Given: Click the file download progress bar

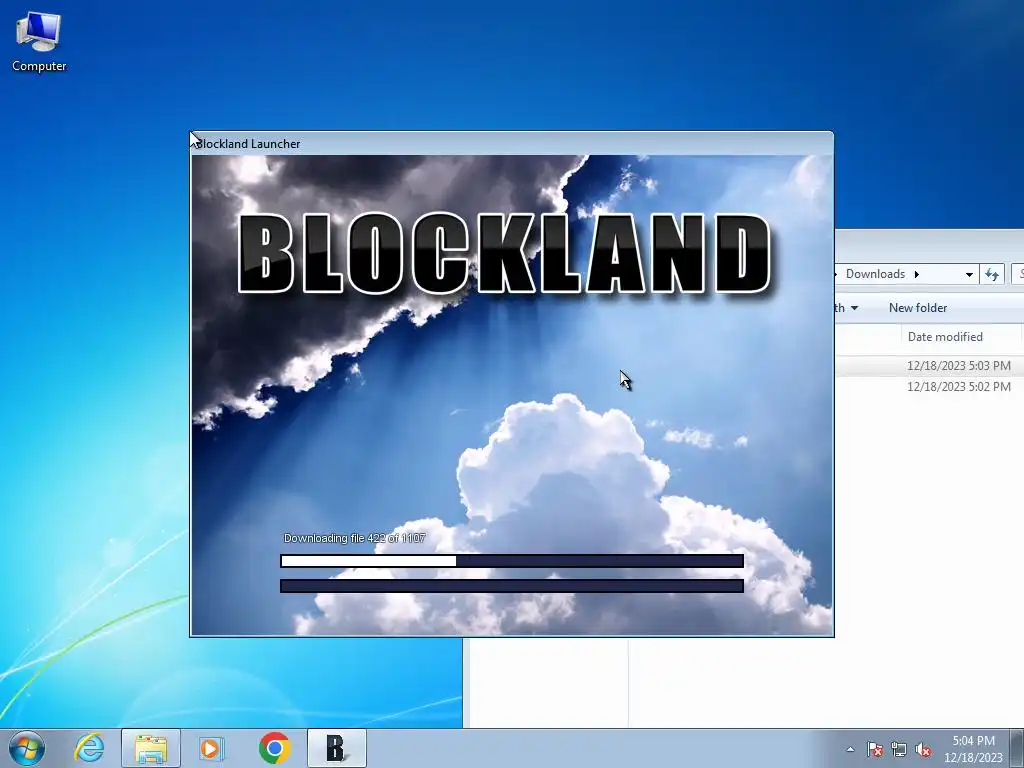Looking at the screenshot, I should [512, 561].
